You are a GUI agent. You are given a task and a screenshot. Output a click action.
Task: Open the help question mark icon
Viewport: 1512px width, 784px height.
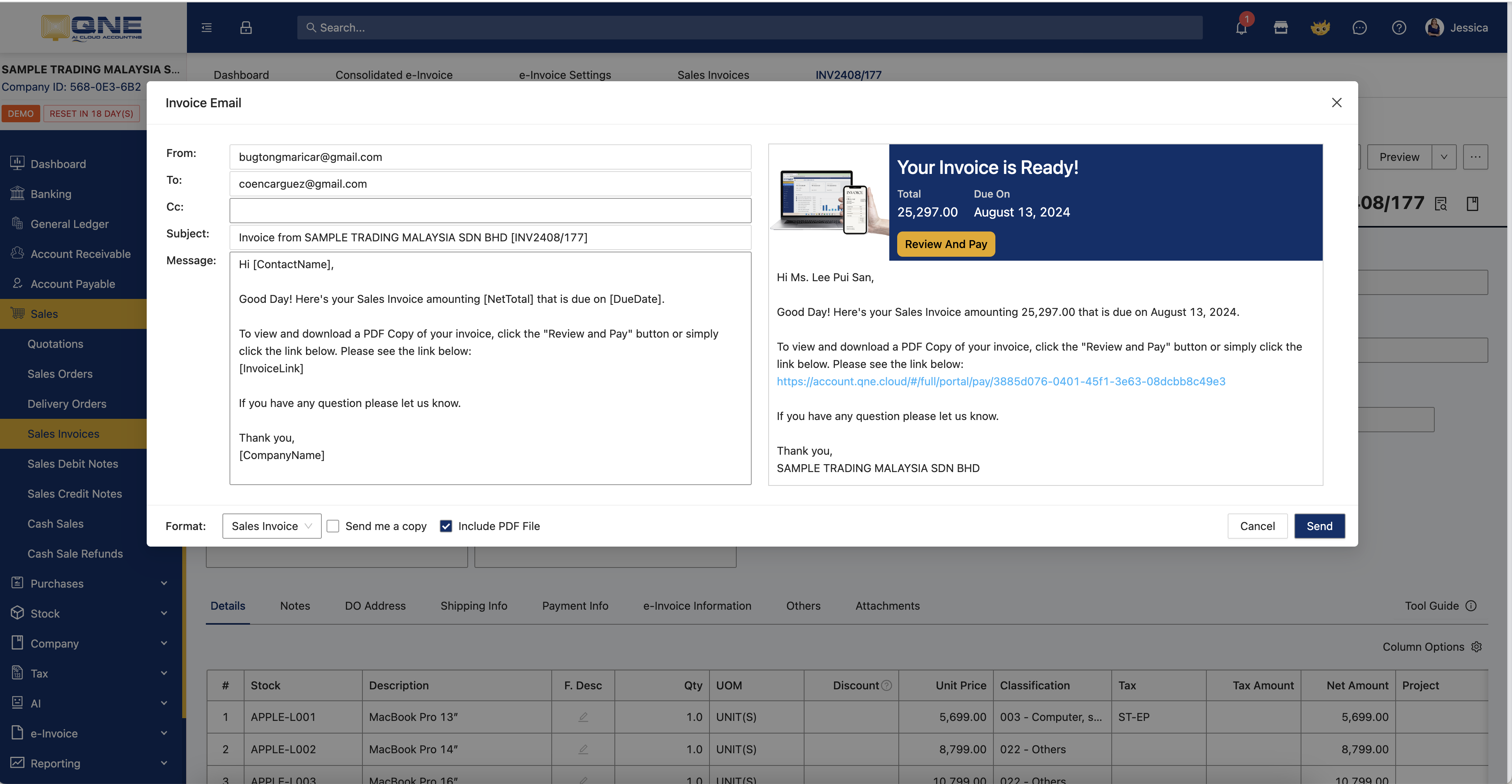pos(1398,28)
